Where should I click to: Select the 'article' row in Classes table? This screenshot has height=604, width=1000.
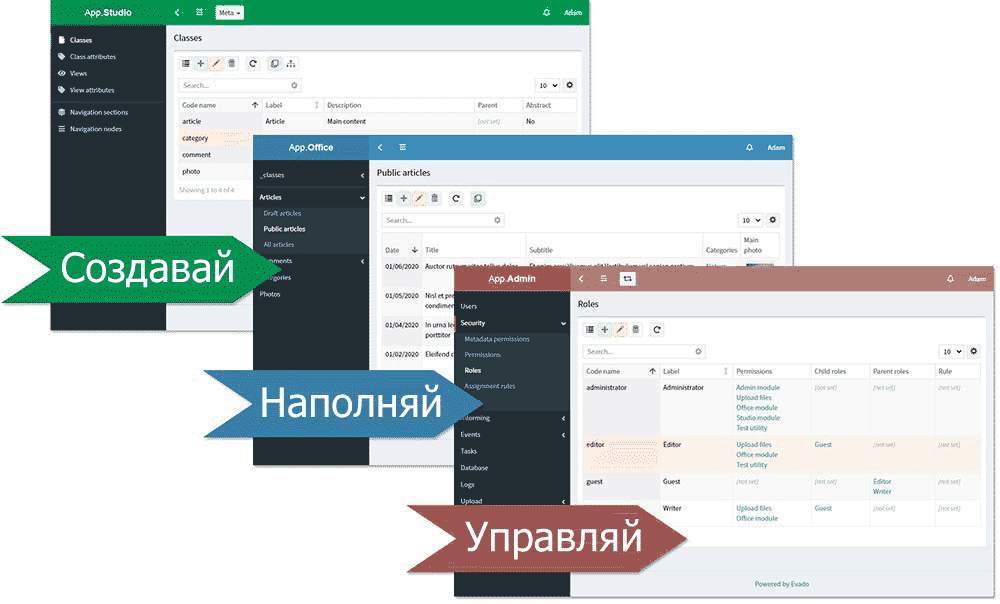point(378,121)
